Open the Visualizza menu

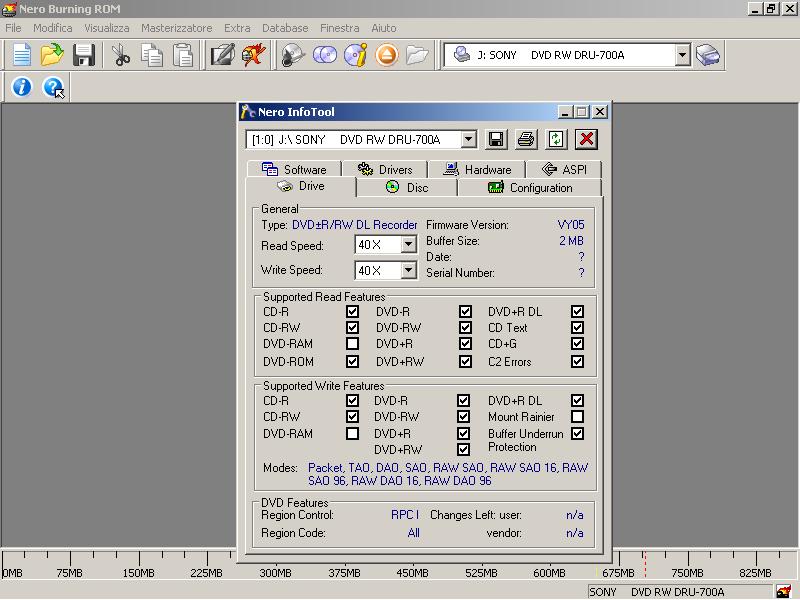[x=107, y=28]
